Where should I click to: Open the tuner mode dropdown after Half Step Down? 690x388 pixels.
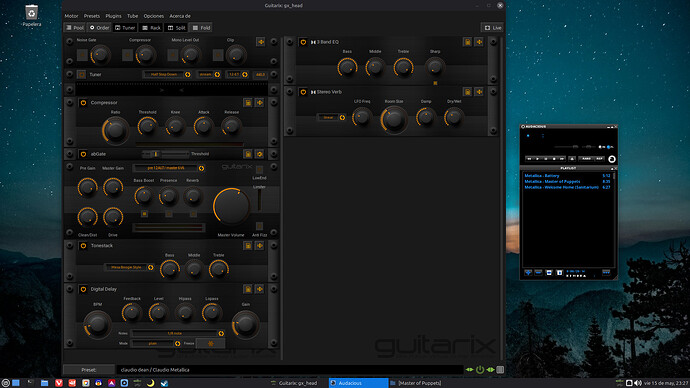[209, 75]
